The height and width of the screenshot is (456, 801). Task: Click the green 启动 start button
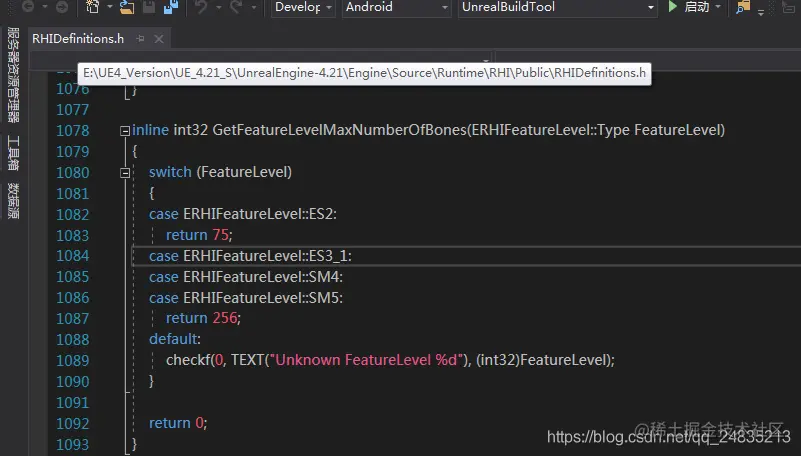pyautogui.click(x=689, y=7)
